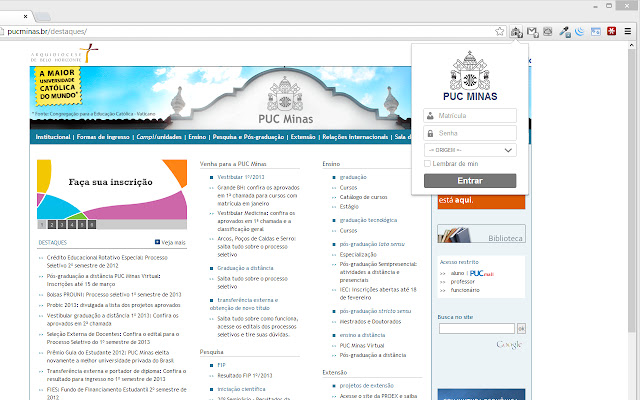Click the ok search button

(521, 328)
